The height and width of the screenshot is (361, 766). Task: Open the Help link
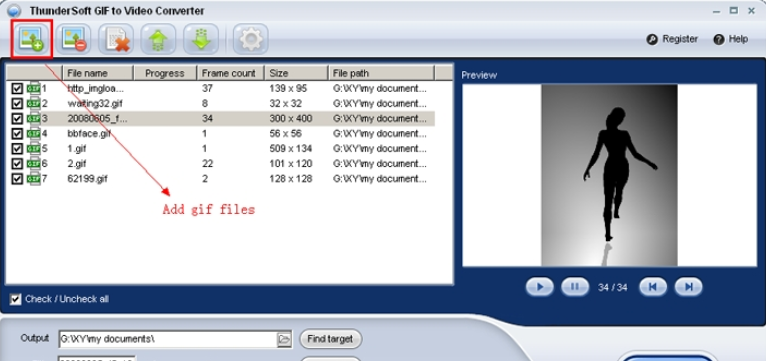pyautogui.click(x=730, y=39)
